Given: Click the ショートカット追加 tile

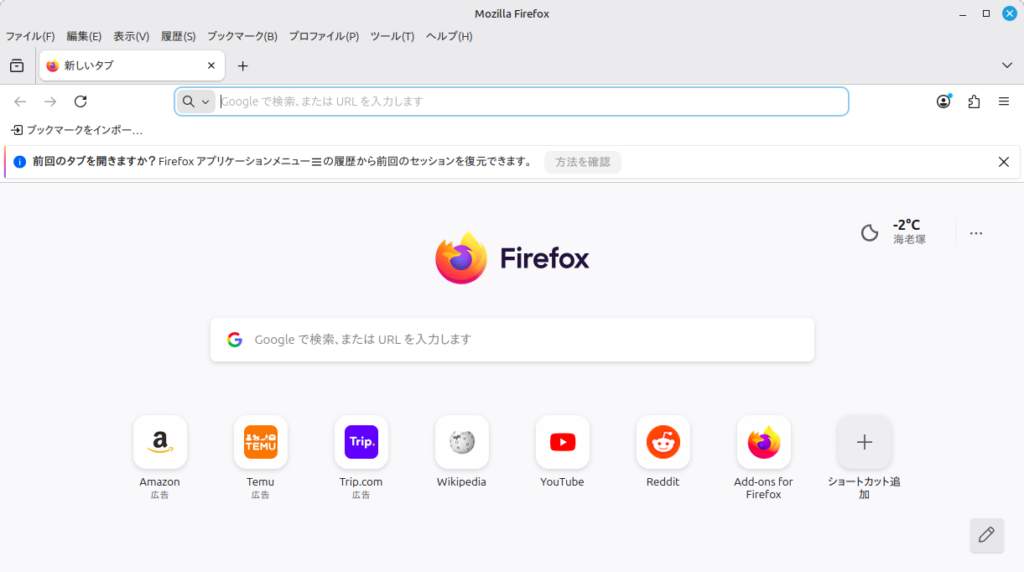Looking at the screenshot, I should (864, 442).
